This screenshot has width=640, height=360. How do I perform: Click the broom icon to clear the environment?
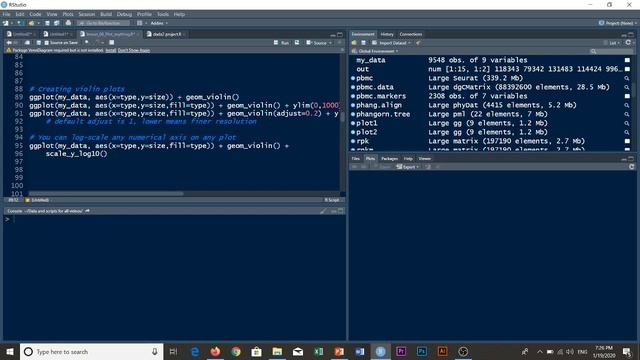[418, 43]
